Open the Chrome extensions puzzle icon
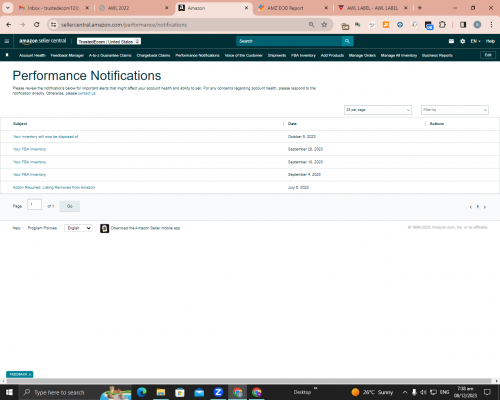The height and width of the screenshot is (400, 500). click(x=442, y=25)
